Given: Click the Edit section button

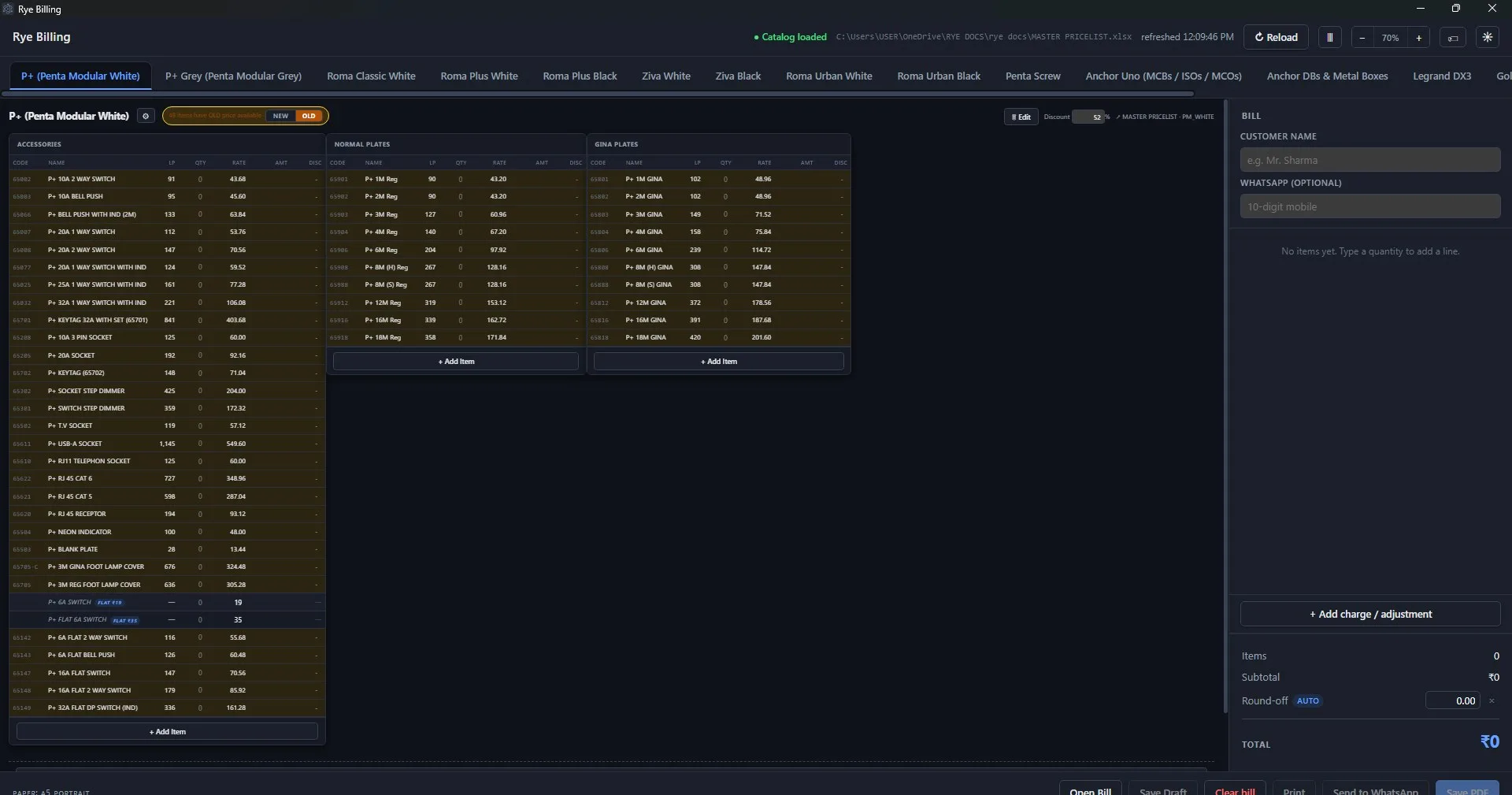Looking at the screenshot, I should [x=1021, y=117].
